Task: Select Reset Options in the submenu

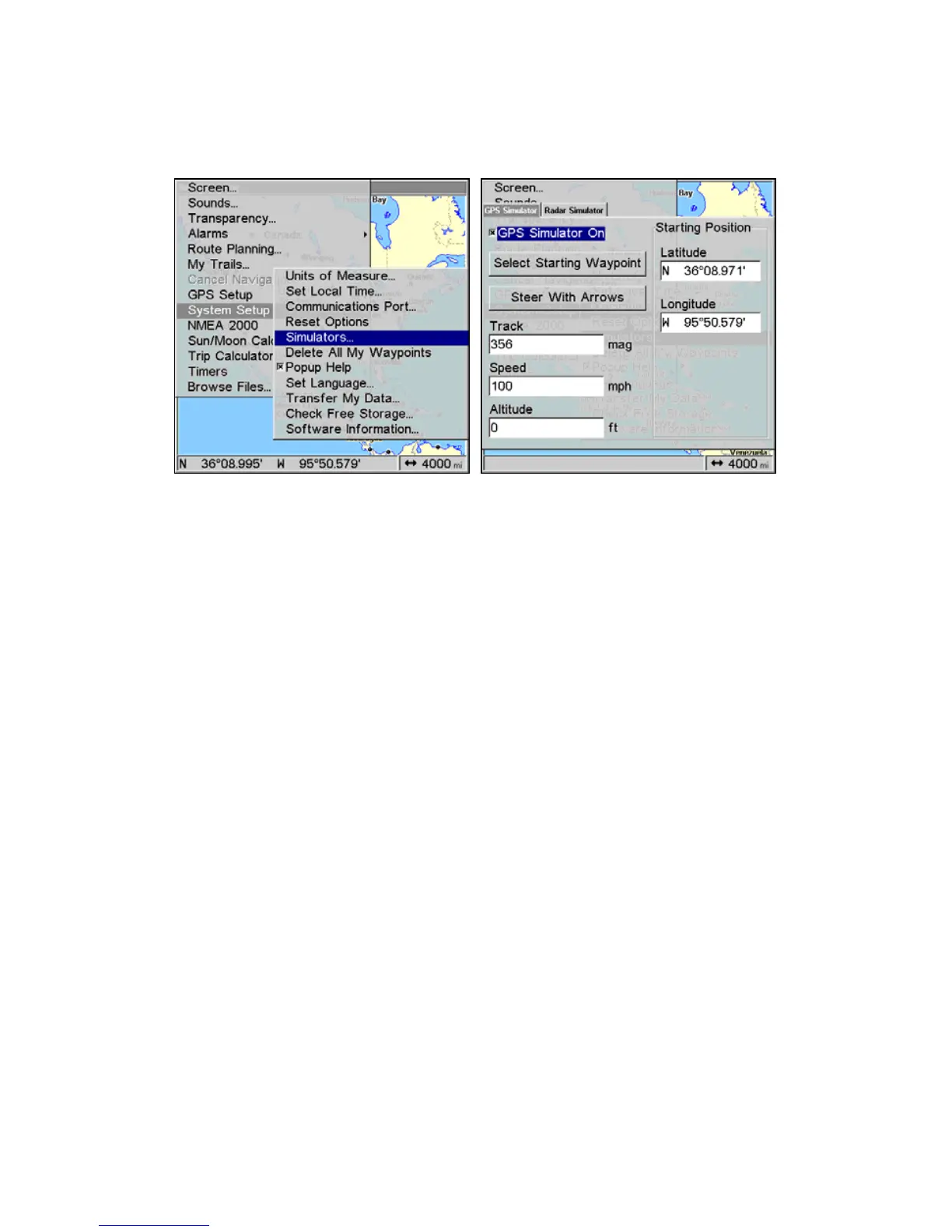Action: click(x=327, y=322)
